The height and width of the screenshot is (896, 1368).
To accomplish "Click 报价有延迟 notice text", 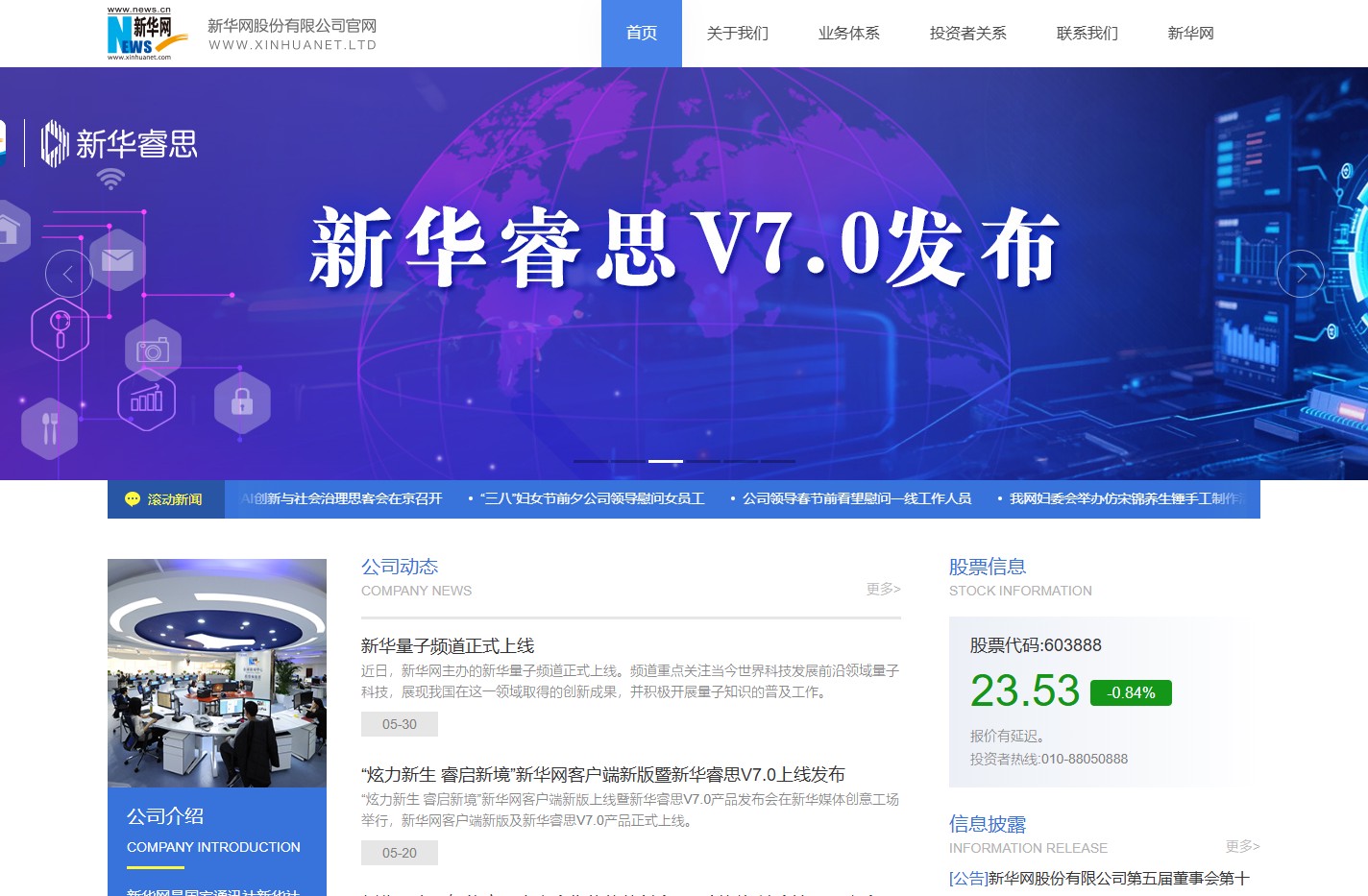I will pyautogui.click(x=1008, y=736).
